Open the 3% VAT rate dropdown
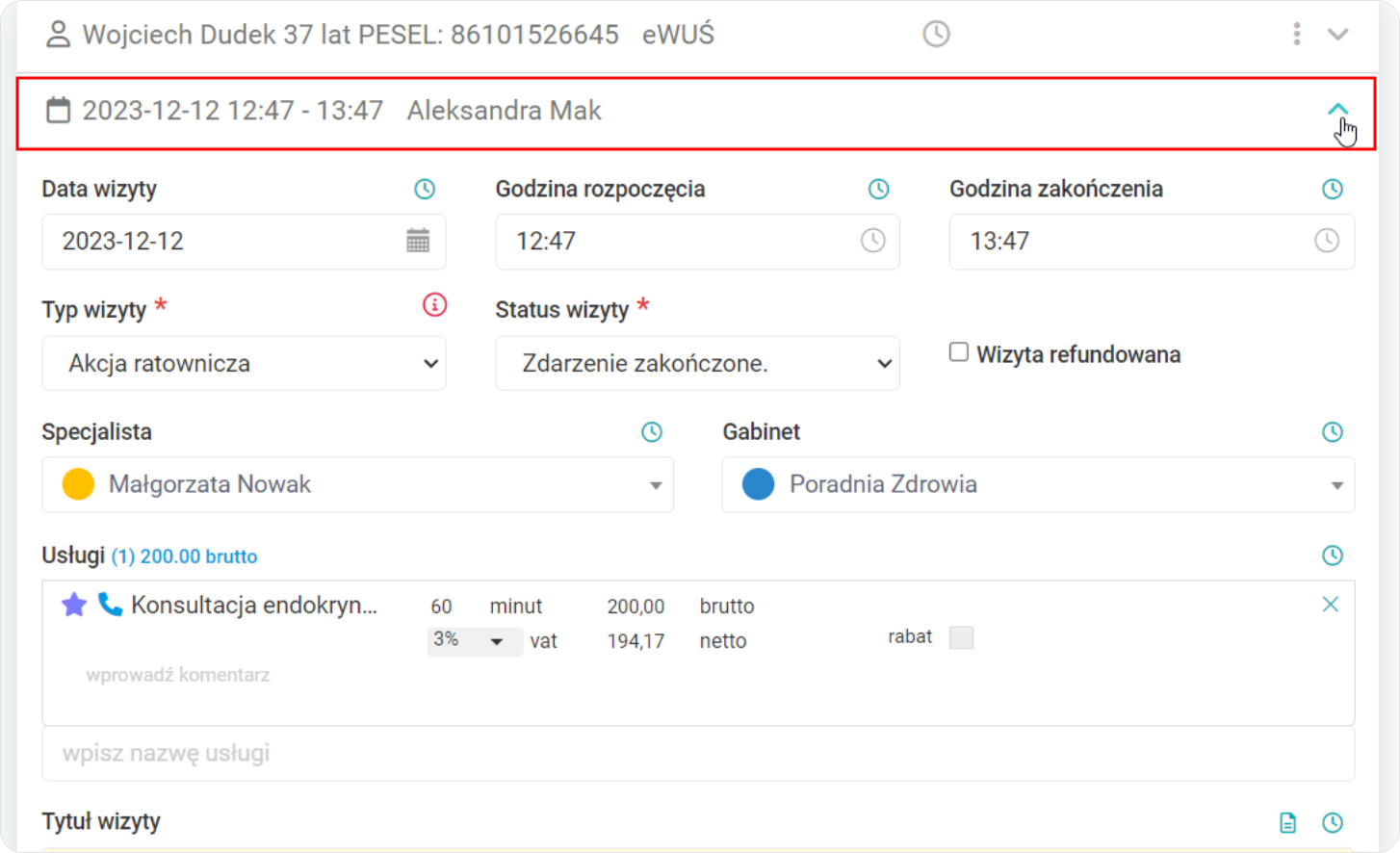The height and width of the screenshot is (853, 1400). (475, 641)
